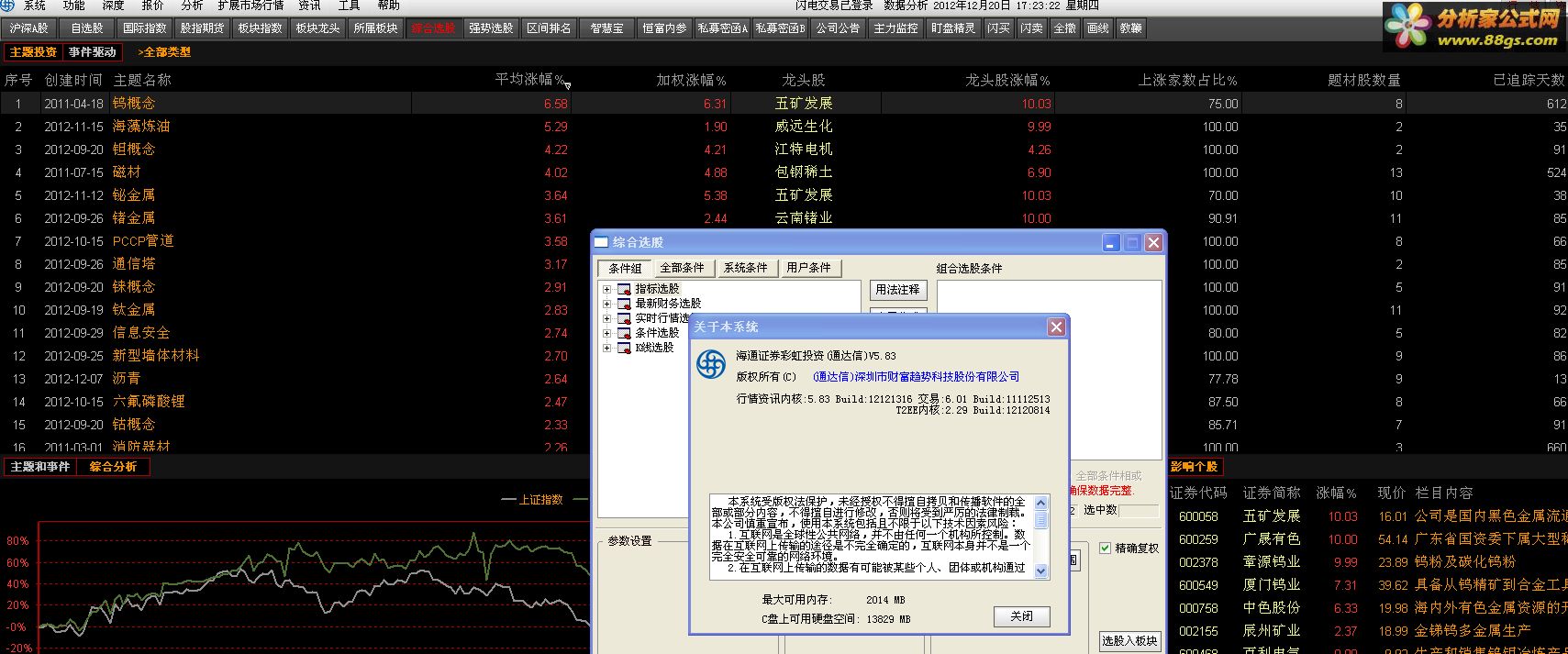Image resolution: width=1568 pixels, height=654 pixels.
Task: Expand the 最新财务选股 tree node
Action: [606, 304]
